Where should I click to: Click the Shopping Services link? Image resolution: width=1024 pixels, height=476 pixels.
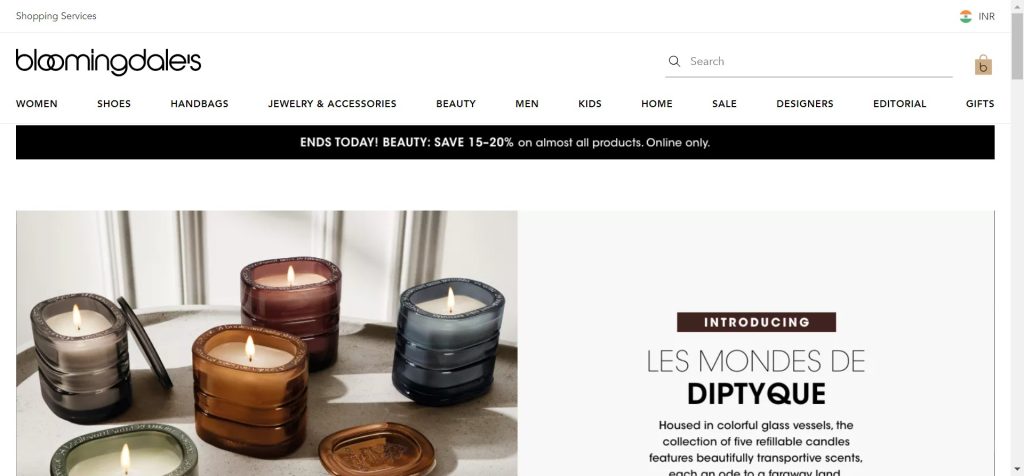pyautogui.click(x=56, y=16)
